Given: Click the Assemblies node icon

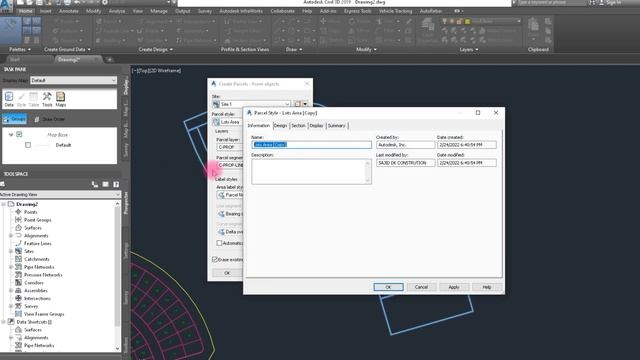Looking at the screenshot, I should tap(18, 290).
